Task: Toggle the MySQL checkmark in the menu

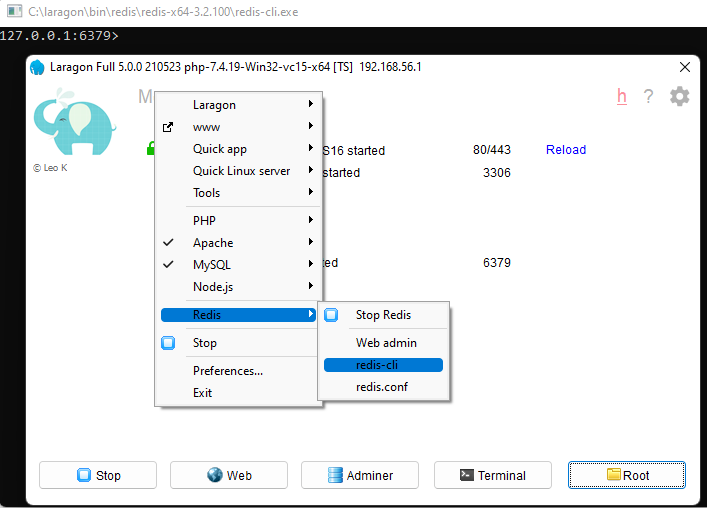Action: pos(168,264)
